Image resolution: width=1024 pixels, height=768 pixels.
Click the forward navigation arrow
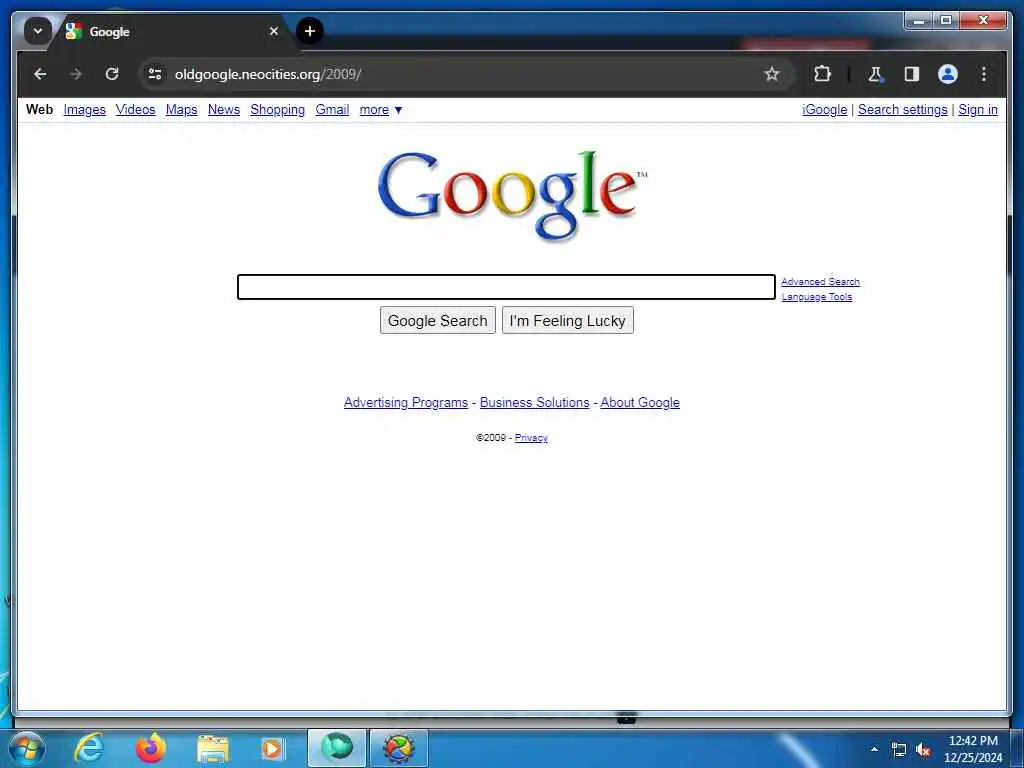pyautogui.click(x=76, y=74)
